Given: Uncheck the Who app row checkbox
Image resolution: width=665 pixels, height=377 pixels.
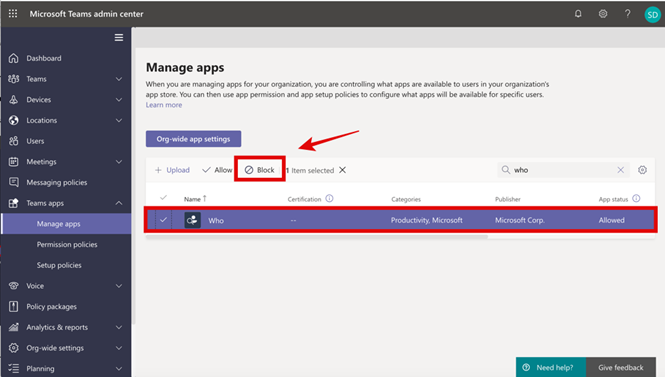Looking at the screenshot, I should pos(163,220).
